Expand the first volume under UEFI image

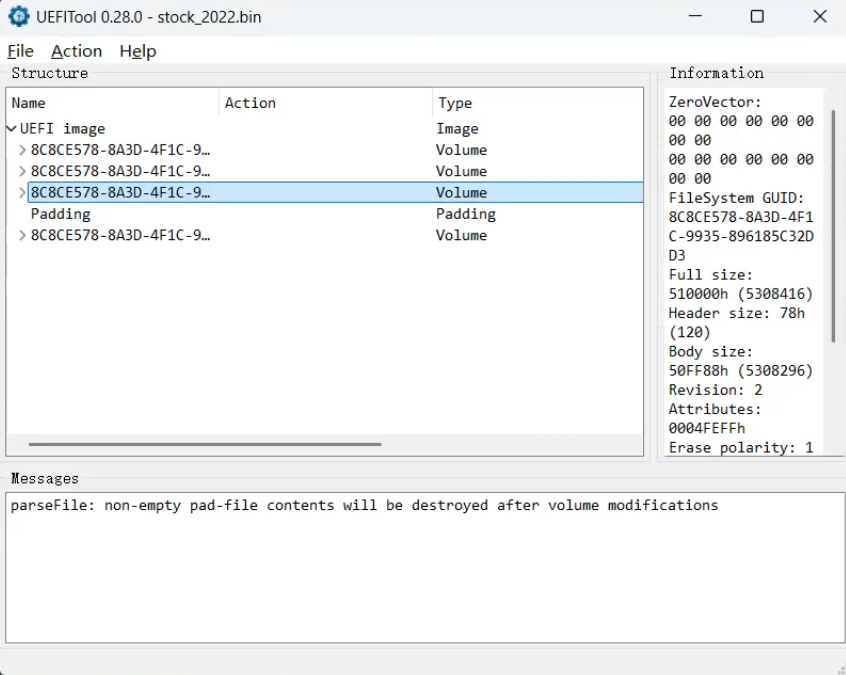[x=22, y=150]
